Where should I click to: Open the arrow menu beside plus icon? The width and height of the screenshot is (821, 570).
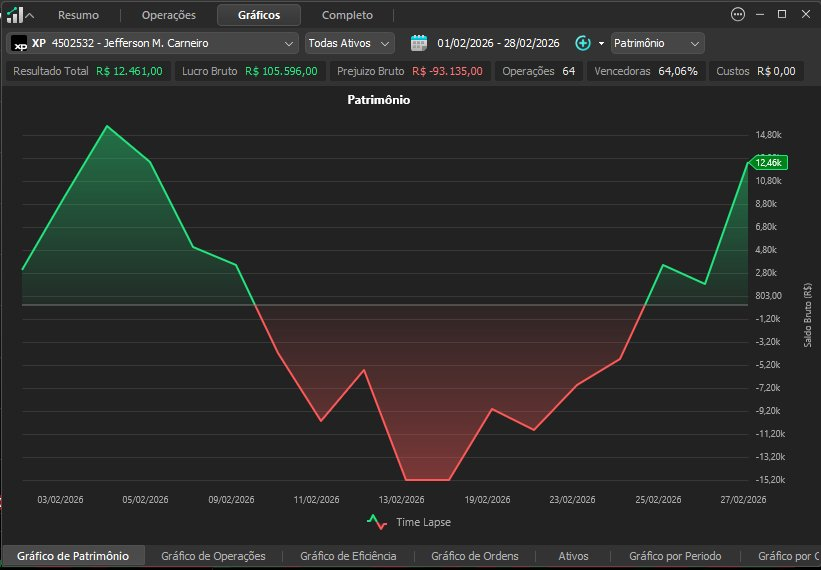click(601, 43)
